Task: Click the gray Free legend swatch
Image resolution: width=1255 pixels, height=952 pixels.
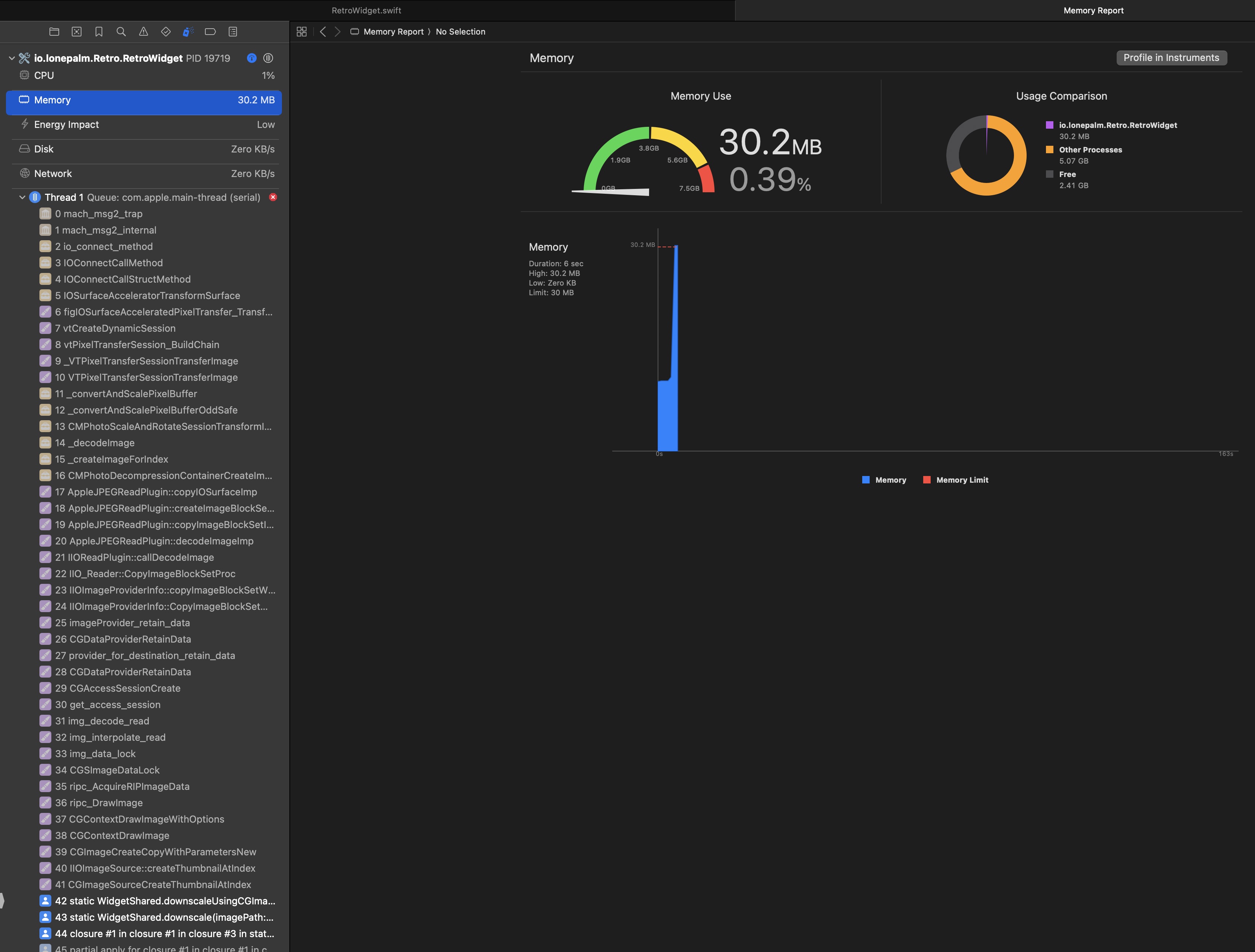Action: 1050,174
